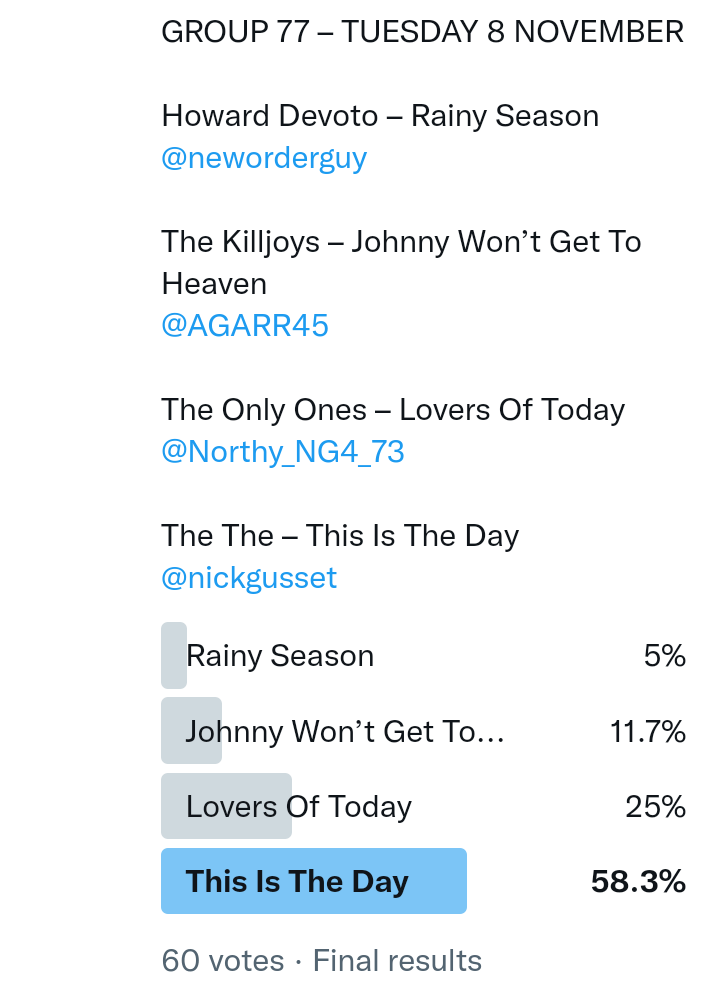Open the @AGARR45 profile mention

tap(245, 326)
